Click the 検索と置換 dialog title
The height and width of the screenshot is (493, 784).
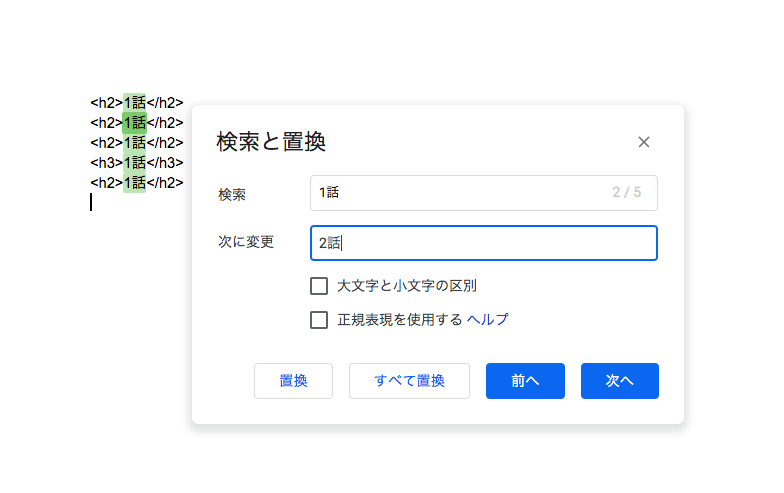[271, 142]
